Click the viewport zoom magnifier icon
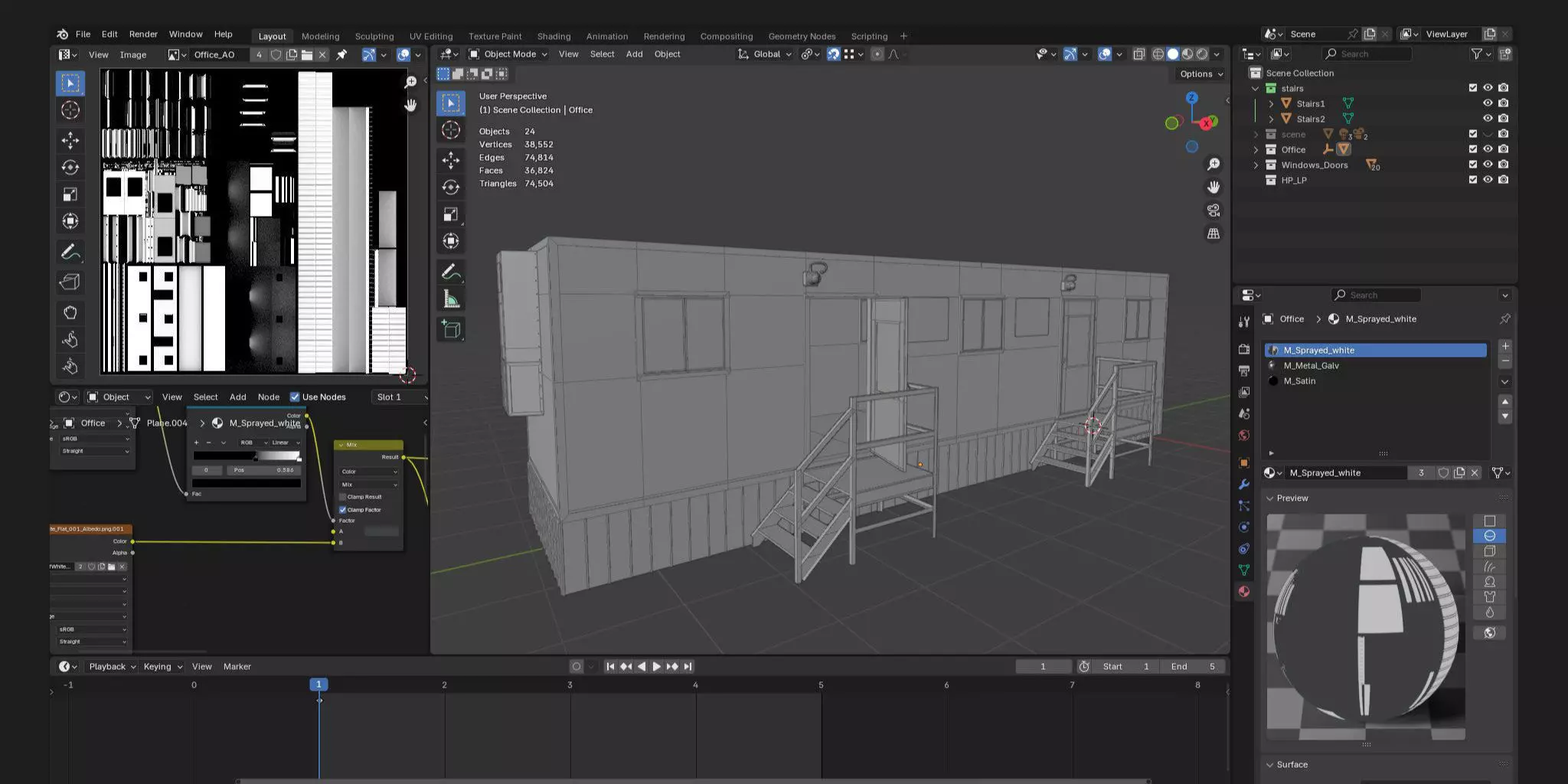The height and width of the screenshot is (784, 1568). (1214, 165)
